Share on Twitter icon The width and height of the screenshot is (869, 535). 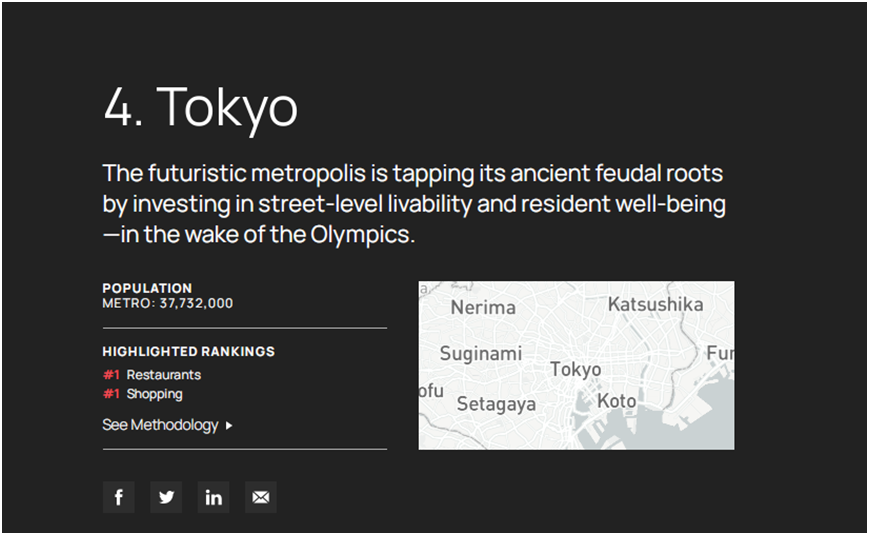click(x=166, y=497)
